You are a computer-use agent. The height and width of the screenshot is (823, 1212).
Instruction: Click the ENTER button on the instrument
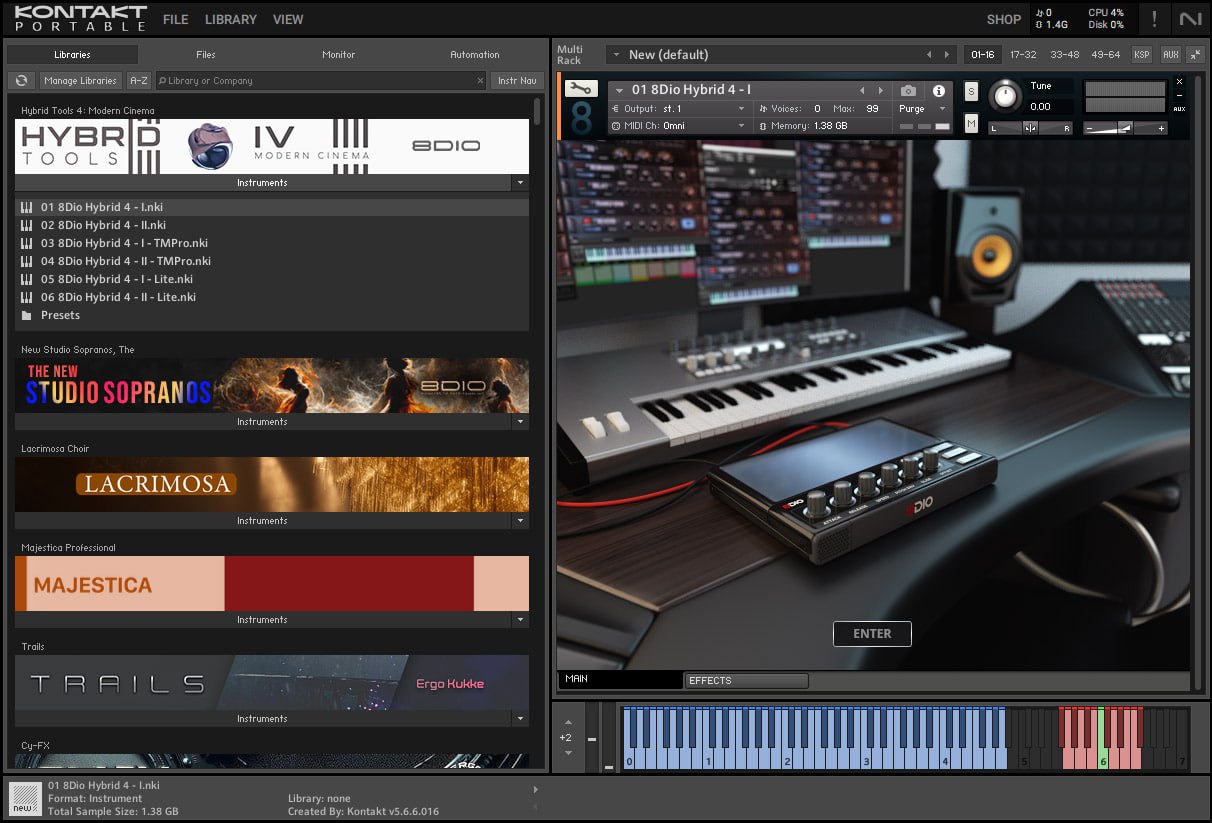872,634
